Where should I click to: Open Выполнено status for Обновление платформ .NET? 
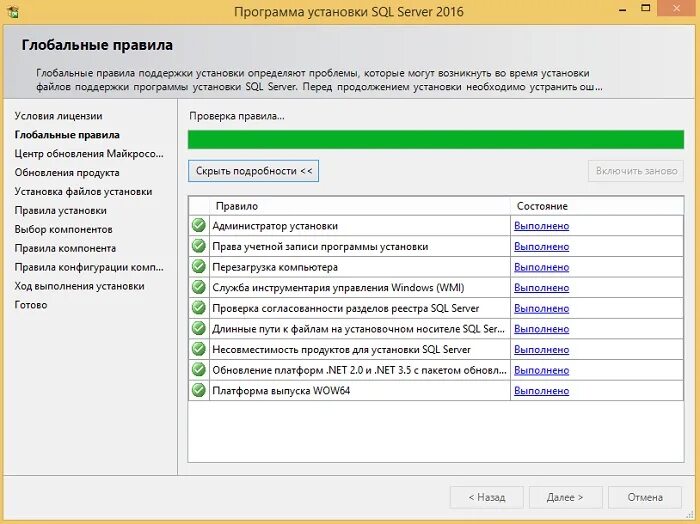point(542,370)
